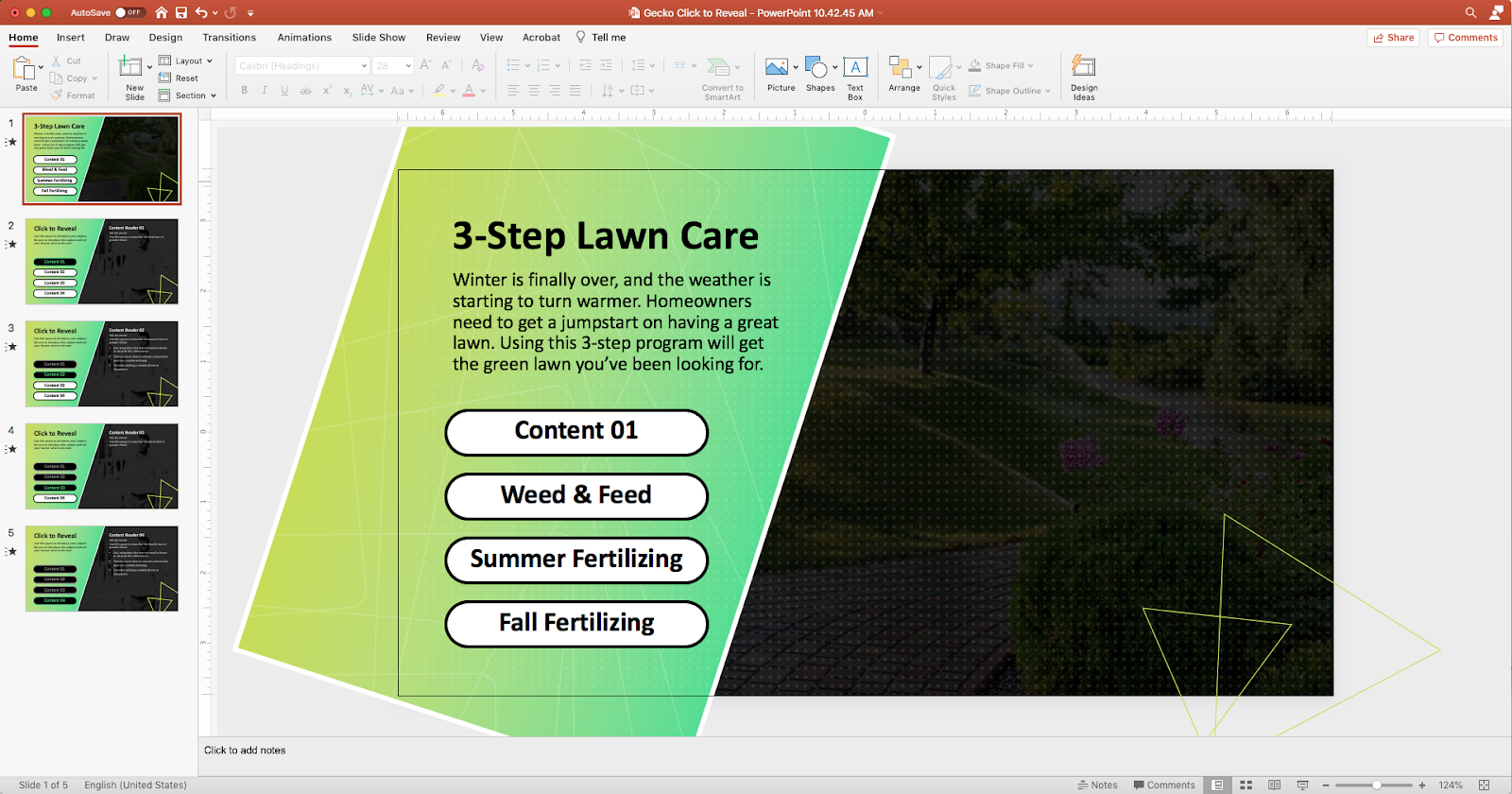The height and width of the screenshot is (794, 1512).
Task: Open Quick Styles gallery
Action: point(944,78)
